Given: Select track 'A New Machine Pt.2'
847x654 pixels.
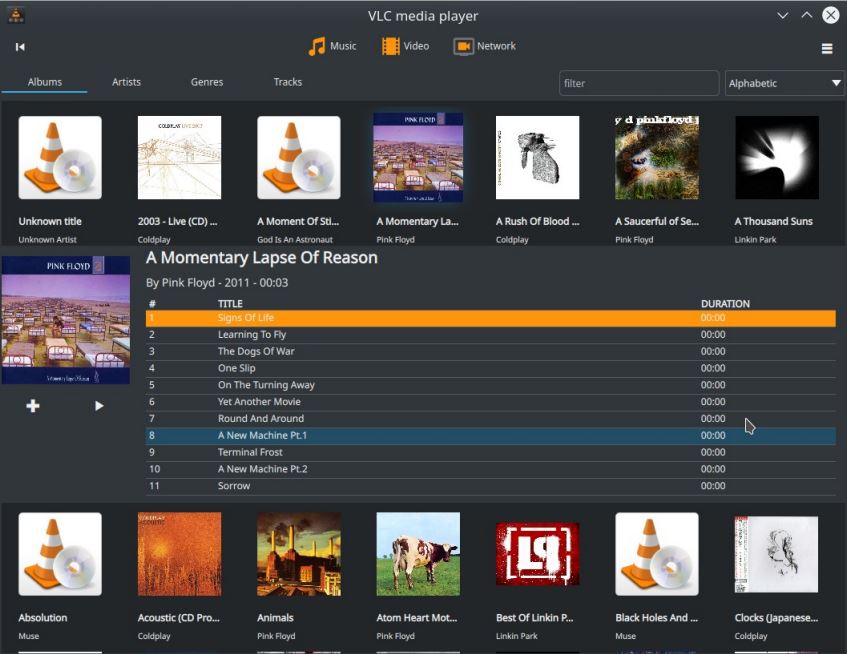Looking at the screenshot, I should [490, 469].
